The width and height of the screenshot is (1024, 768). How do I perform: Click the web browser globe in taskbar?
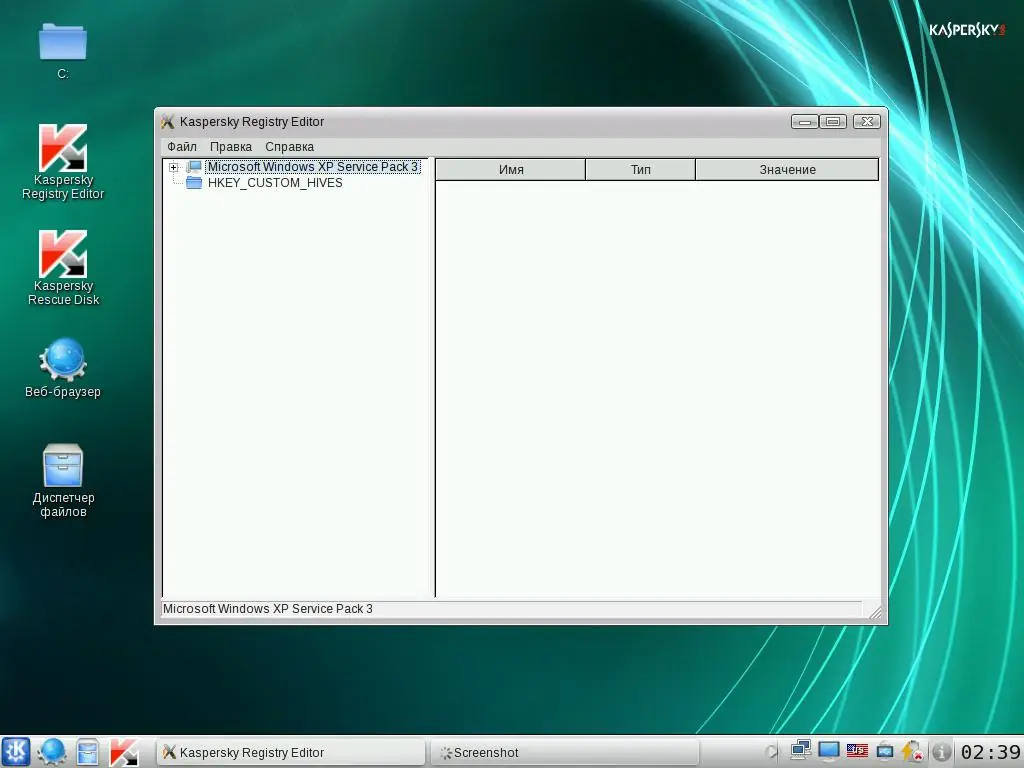click(52, 752)
